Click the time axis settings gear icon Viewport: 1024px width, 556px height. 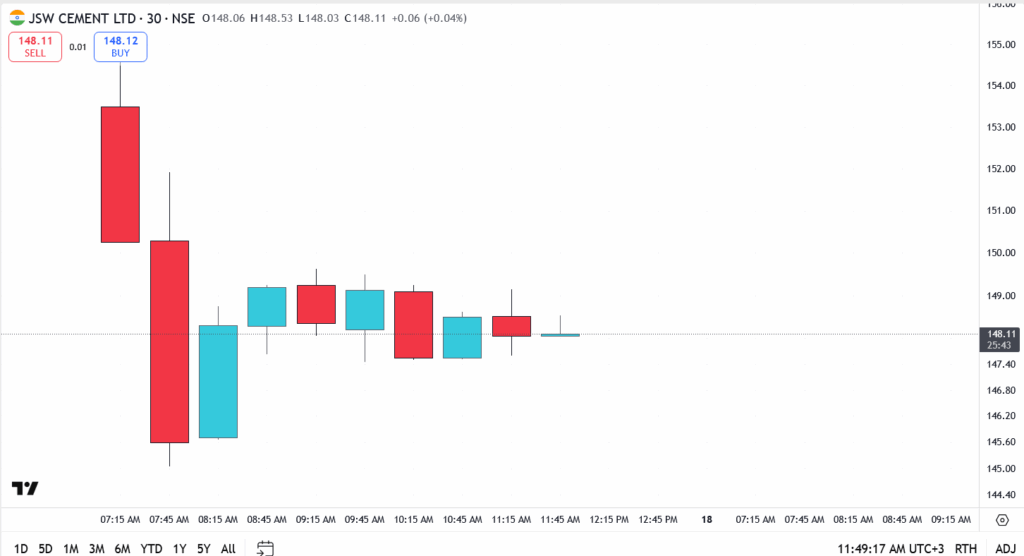1002,520
